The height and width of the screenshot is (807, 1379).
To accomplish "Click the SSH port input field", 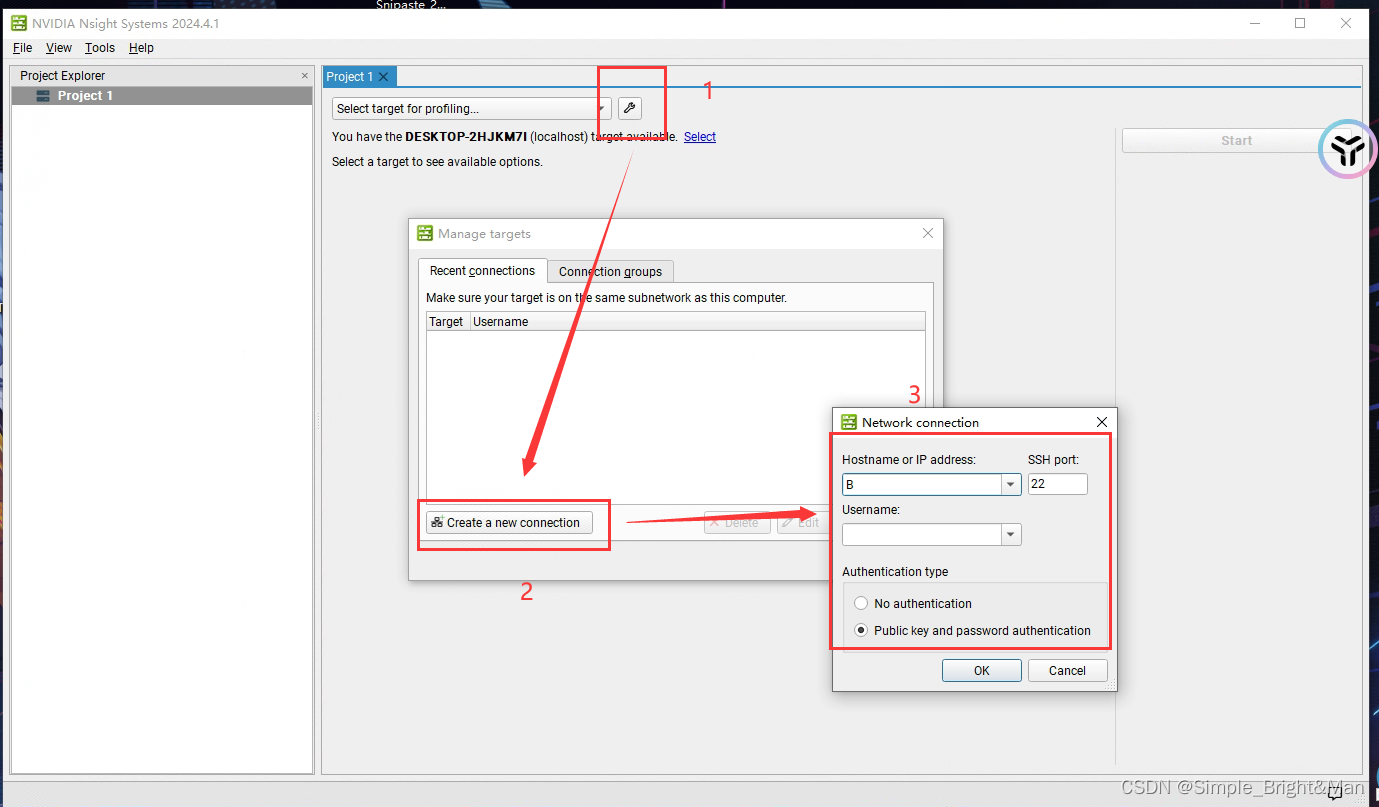I will point(1057,485).
